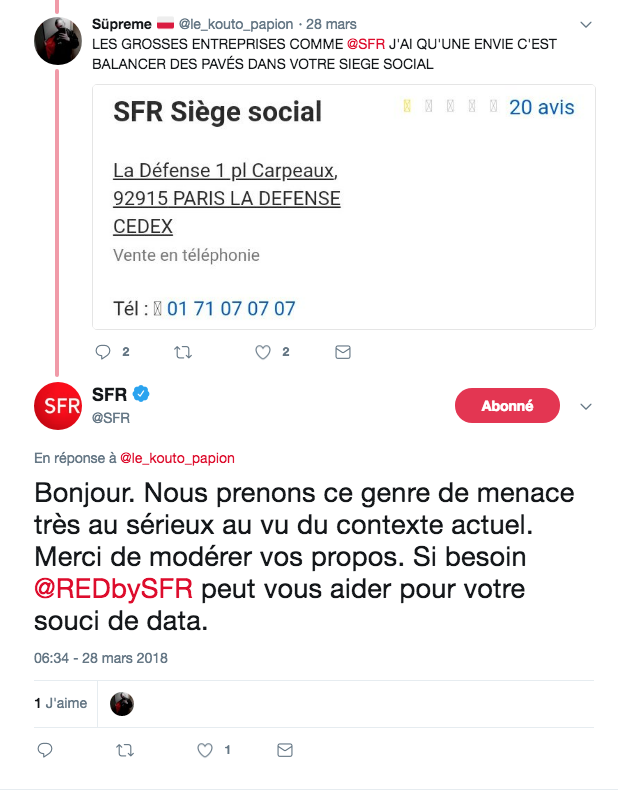Viewport: 618px width, 790px height.
Task: Reply to SFR's response tweet
Action: coord(44,749)
